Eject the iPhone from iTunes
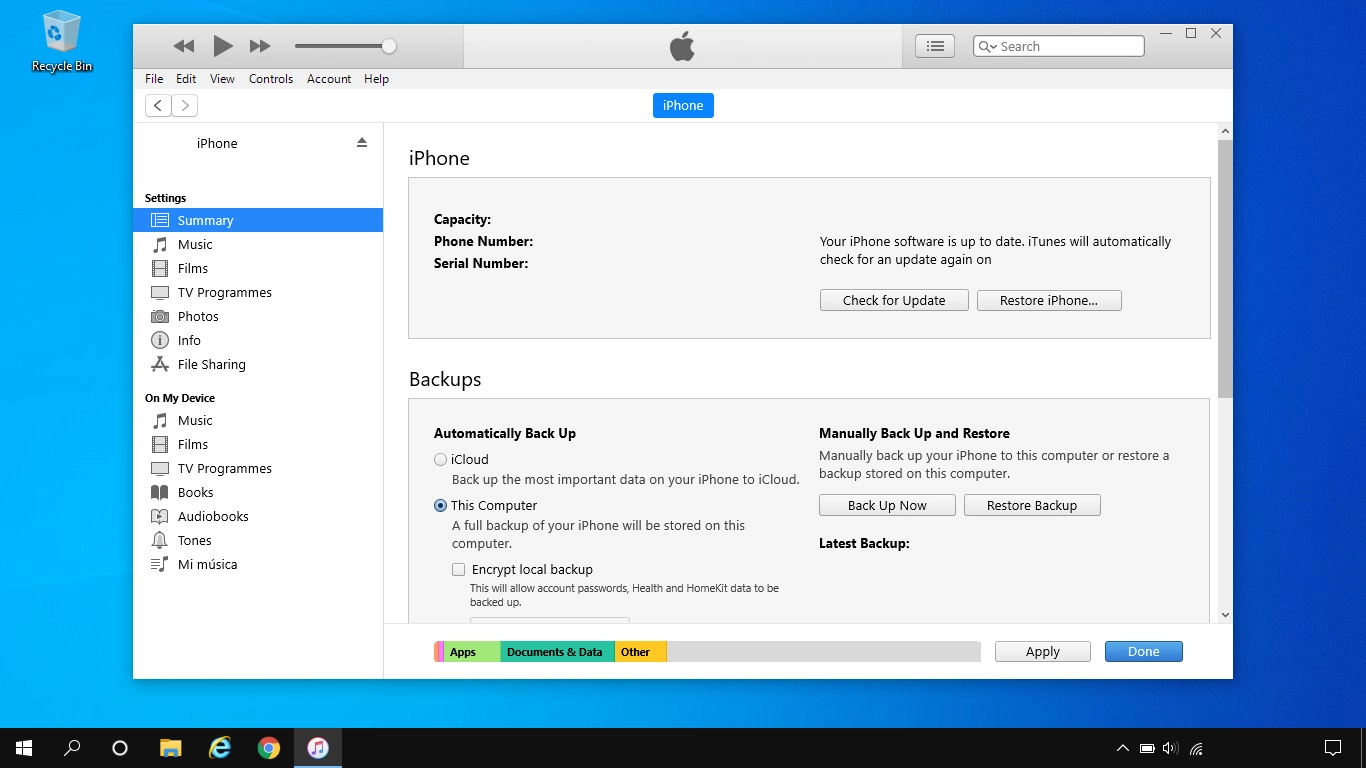Image resolution: width=1366 pixels, height=768 pixels. (x=361, y=142)
